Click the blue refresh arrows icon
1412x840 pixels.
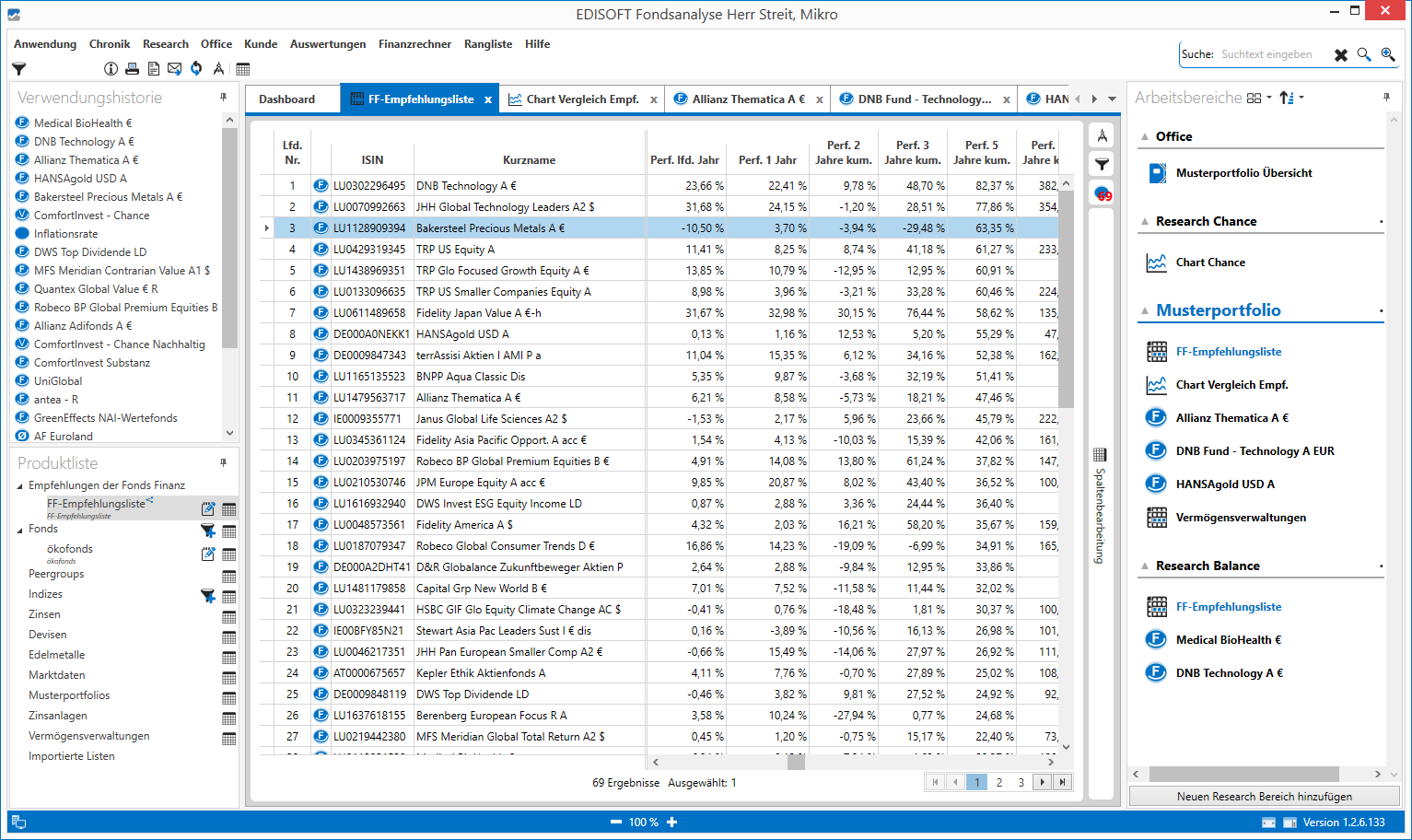point(196,69)
